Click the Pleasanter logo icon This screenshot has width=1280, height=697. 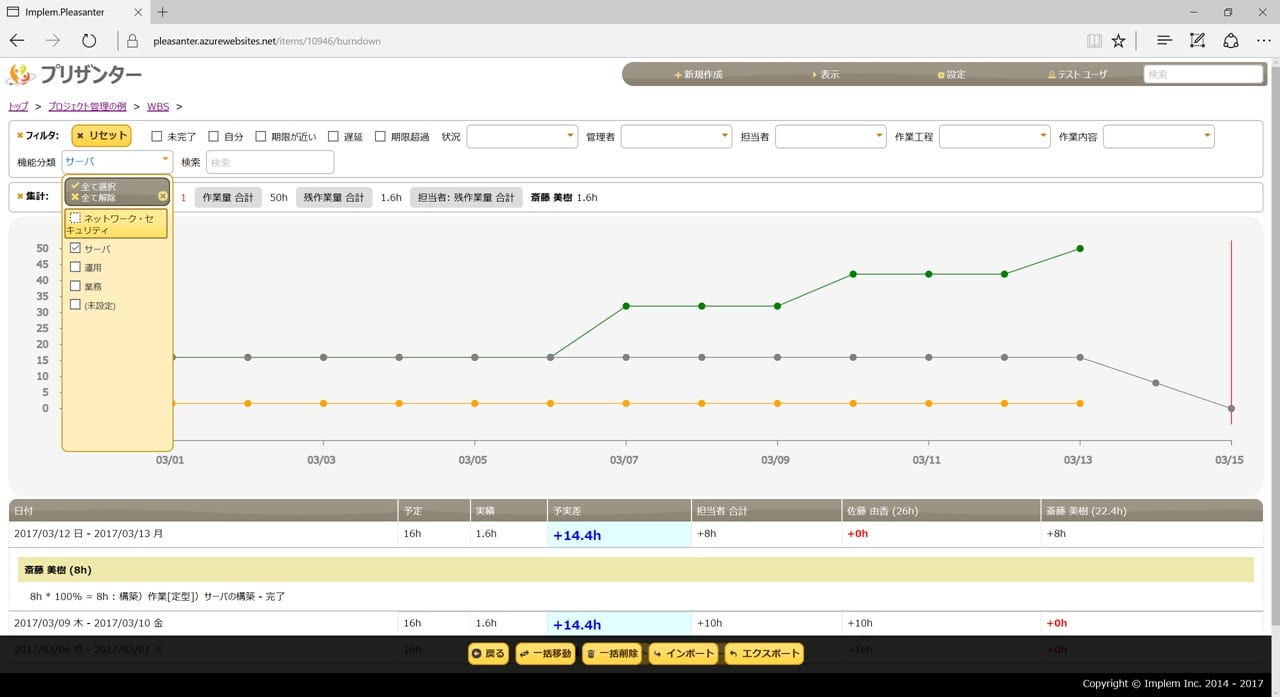click(21, 75)
